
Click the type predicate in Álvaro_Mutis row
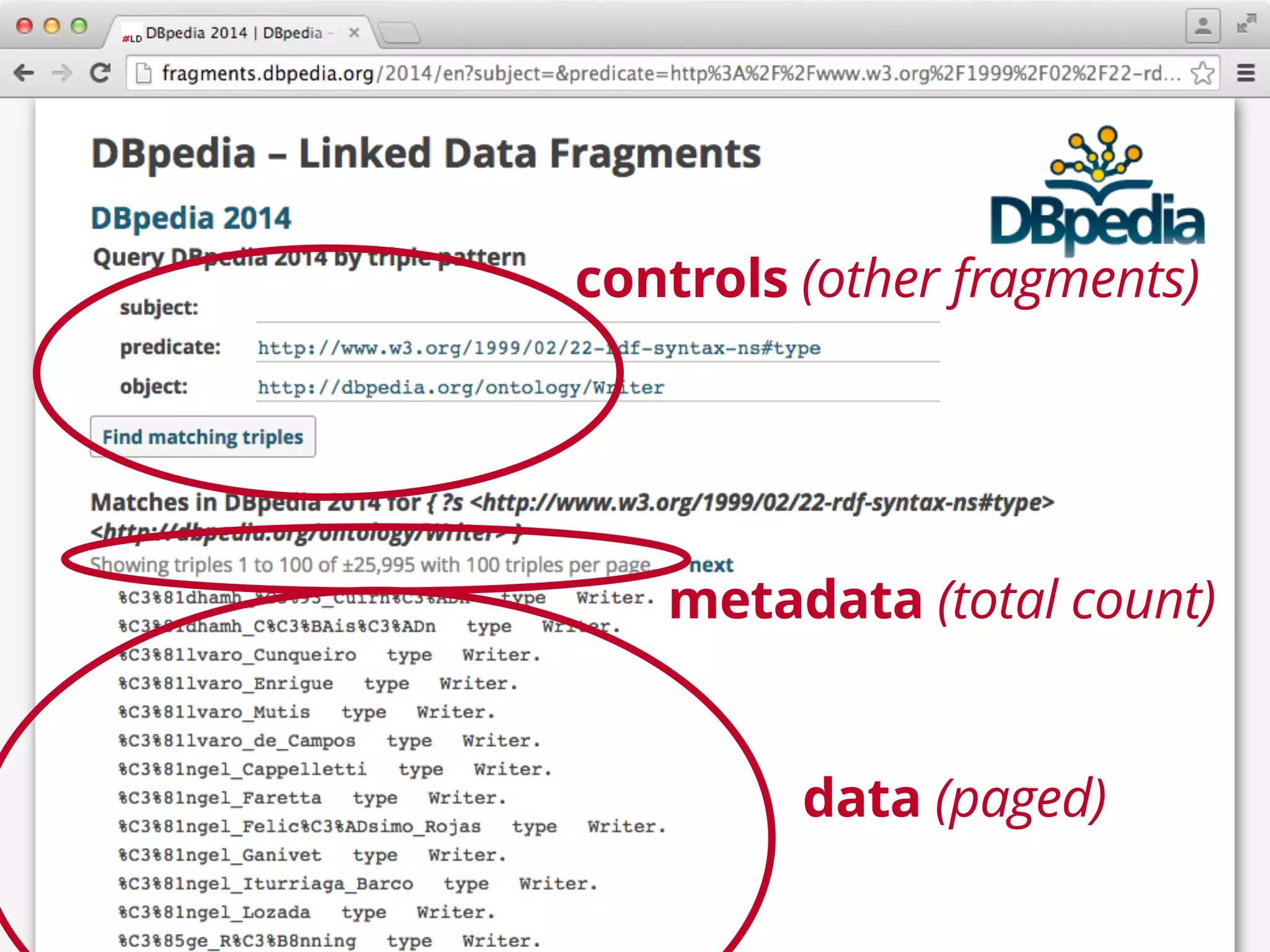(364, 712)
